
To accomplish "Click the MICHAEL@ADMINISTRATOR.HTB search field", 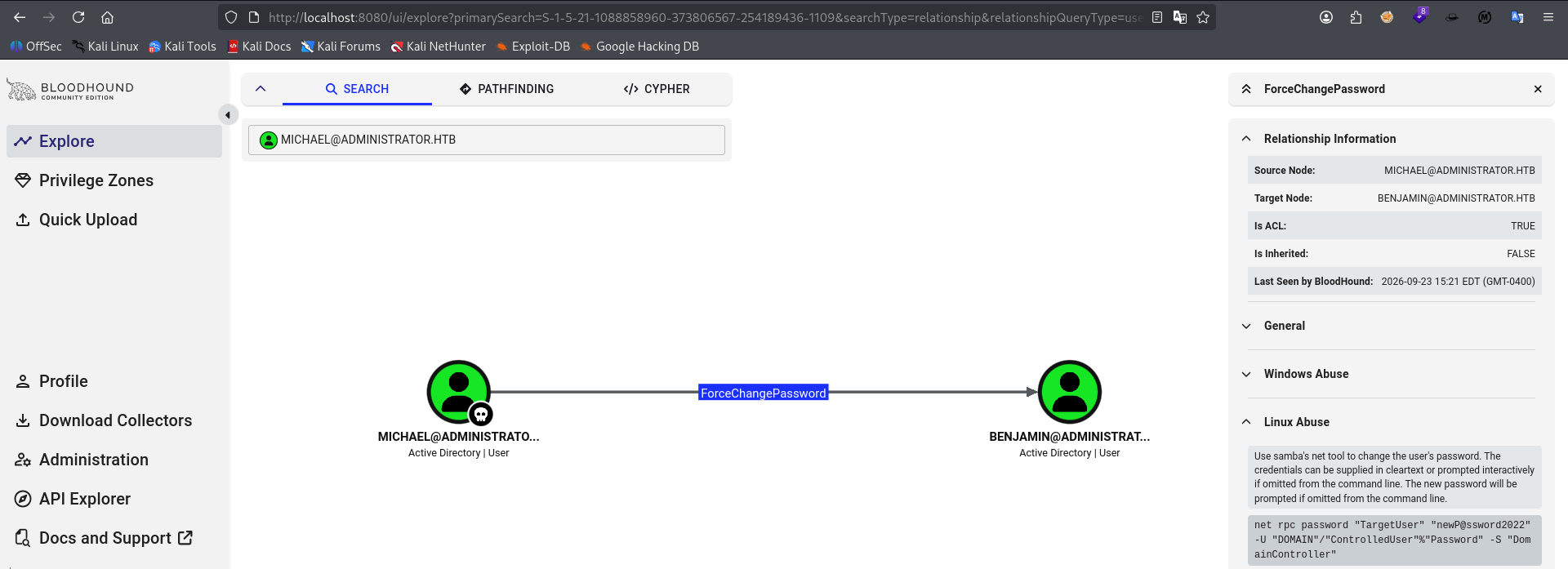I will 487,140.
